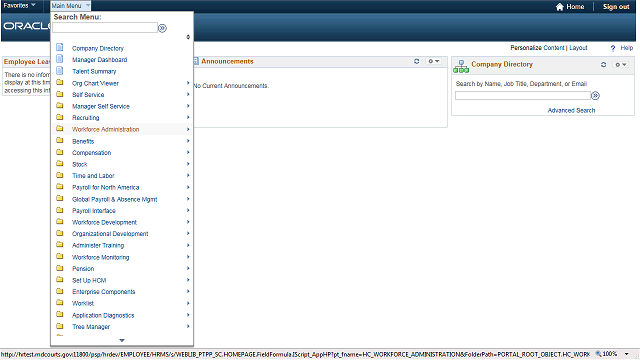Open the Favorites dropdown menu
Viewport: 640px width, 360px height.
click(20, 5)
